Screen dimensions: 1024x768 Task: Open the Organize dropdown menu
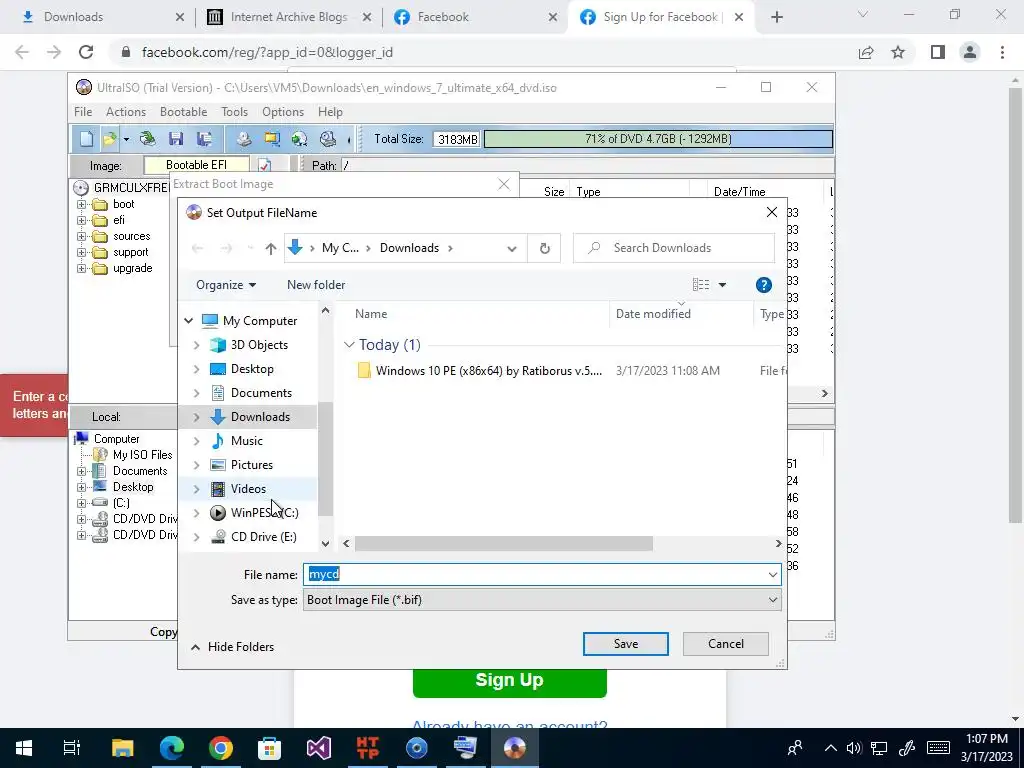point(226,285)
